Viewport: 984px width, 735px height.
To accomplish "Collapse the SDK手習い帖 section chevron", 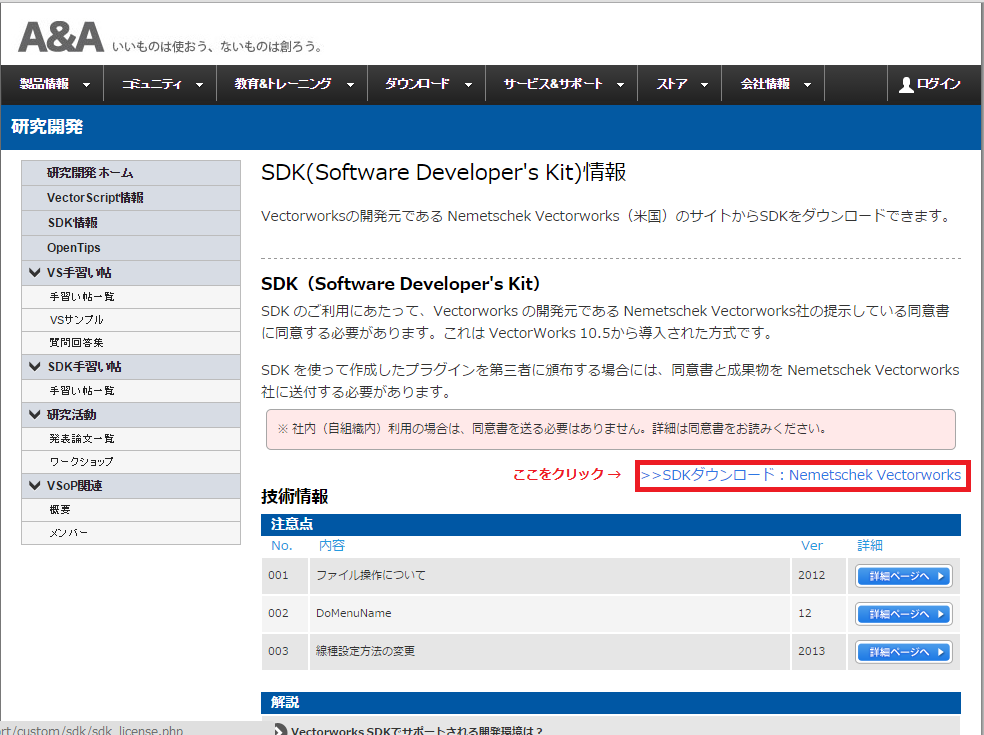I will (x=35, y=366).
